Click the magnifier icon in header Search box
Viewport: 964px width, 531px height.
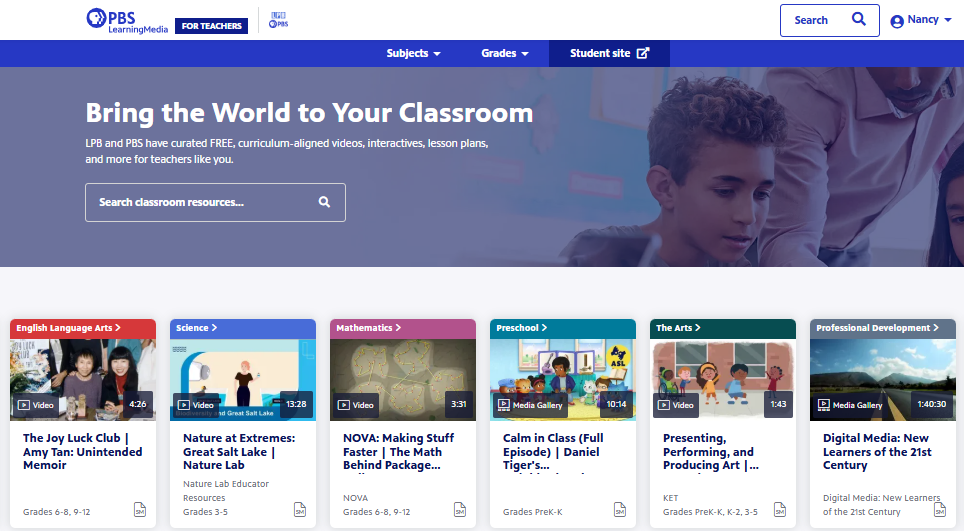(x=859, y=20)
